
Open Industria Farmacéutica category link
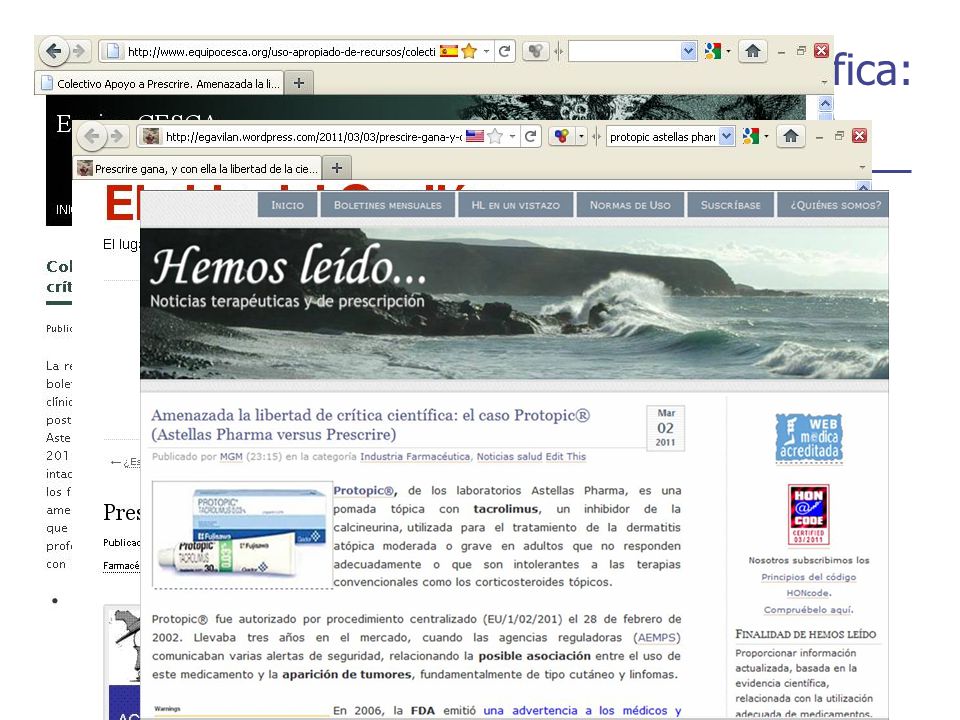pos(414,457)
